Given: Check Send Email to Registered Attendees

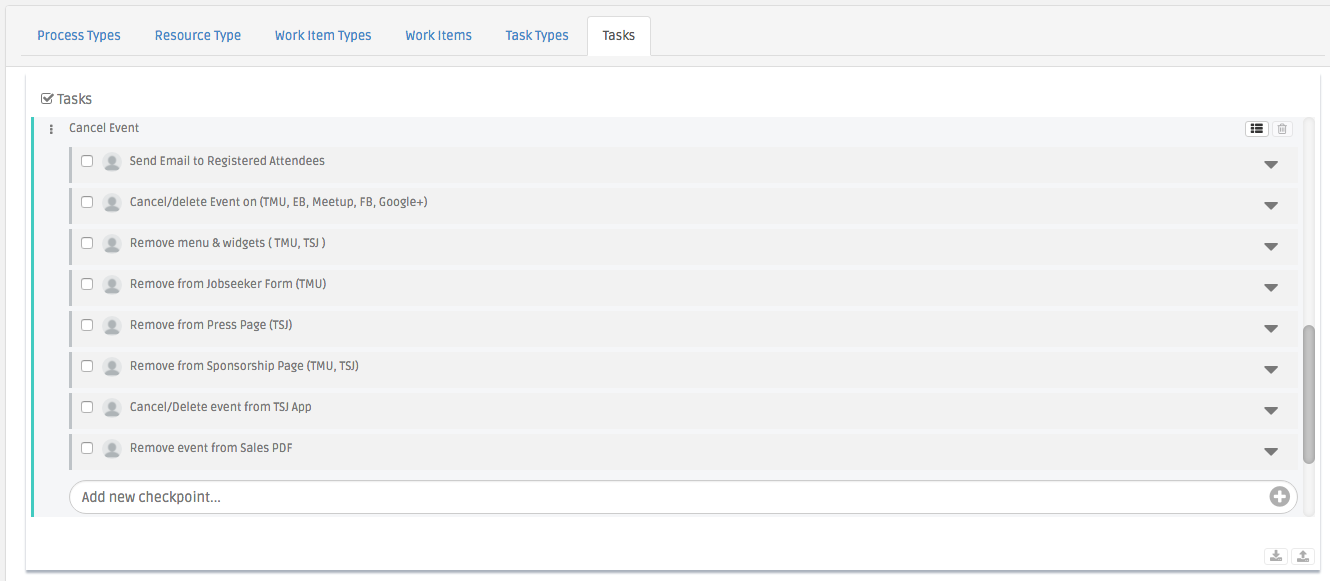Looking at the screenshot, I should point(87,161).
